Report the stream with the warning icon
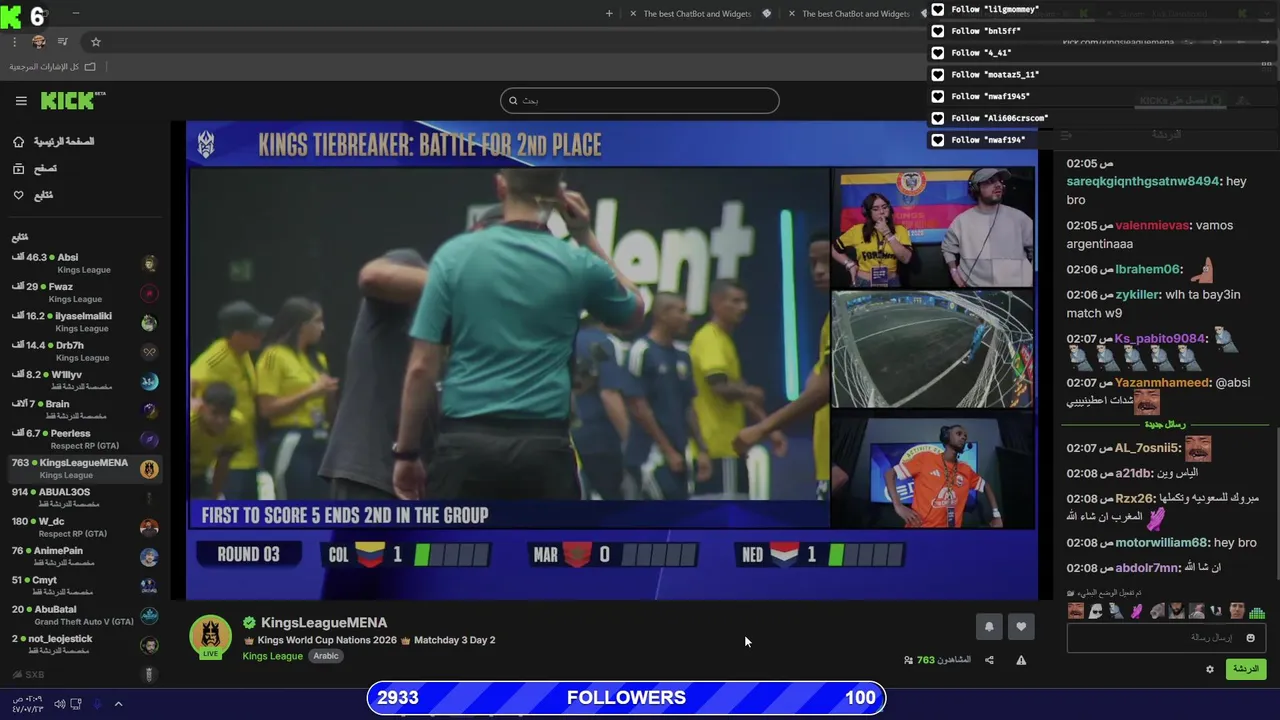This screenshot has width=1280, height=720. [1021, 660]
